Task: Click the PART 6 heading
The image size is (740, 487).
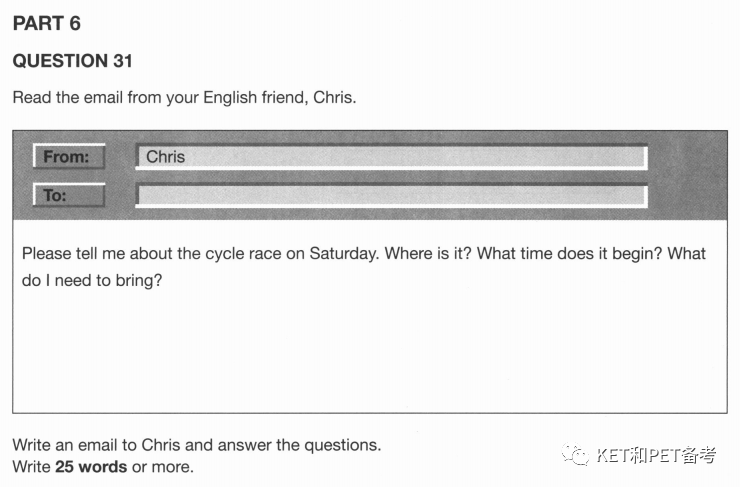Action: coord(47,24)
